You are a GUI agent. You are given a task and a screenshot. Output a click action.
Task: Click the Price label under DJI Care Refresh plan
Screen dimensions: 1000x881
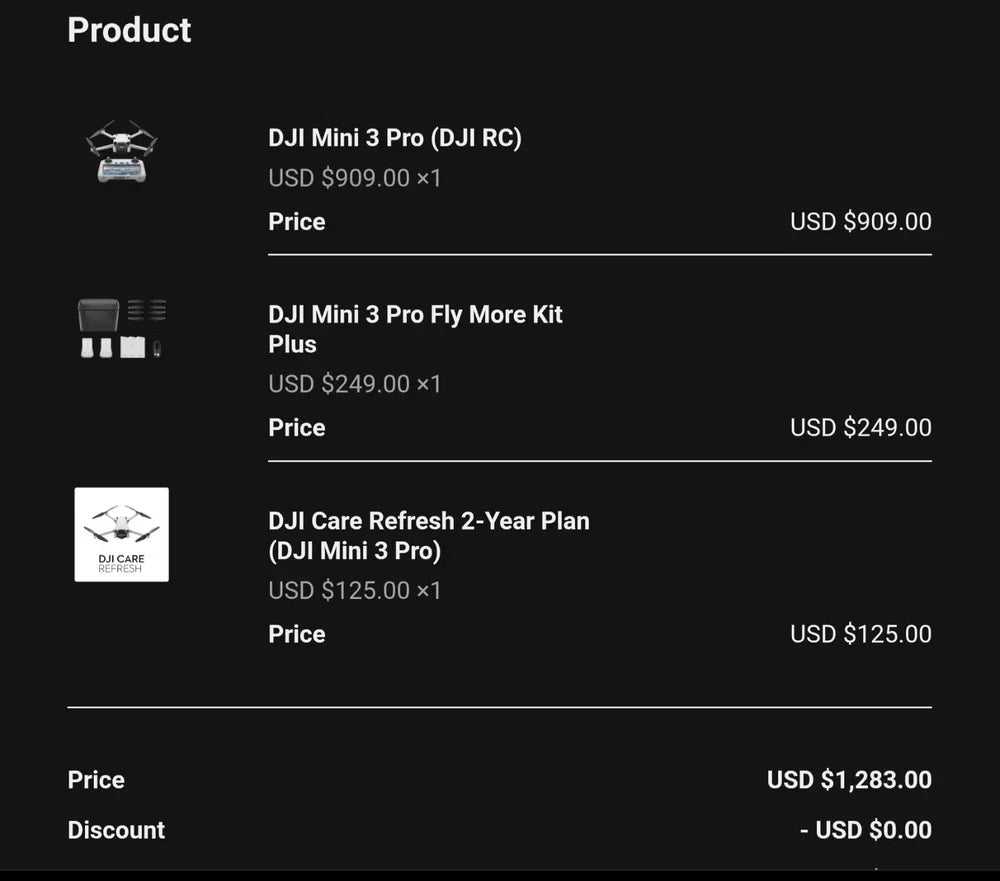297,634
